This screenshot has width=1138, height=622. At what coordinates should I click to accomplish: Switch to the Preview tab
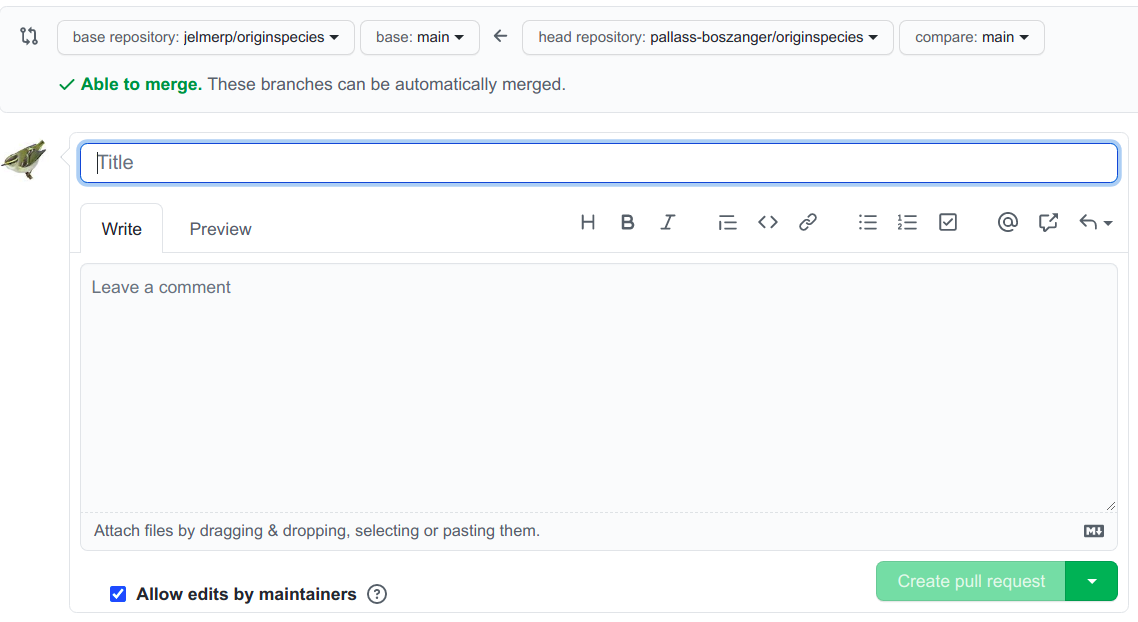tap(220, 229)
